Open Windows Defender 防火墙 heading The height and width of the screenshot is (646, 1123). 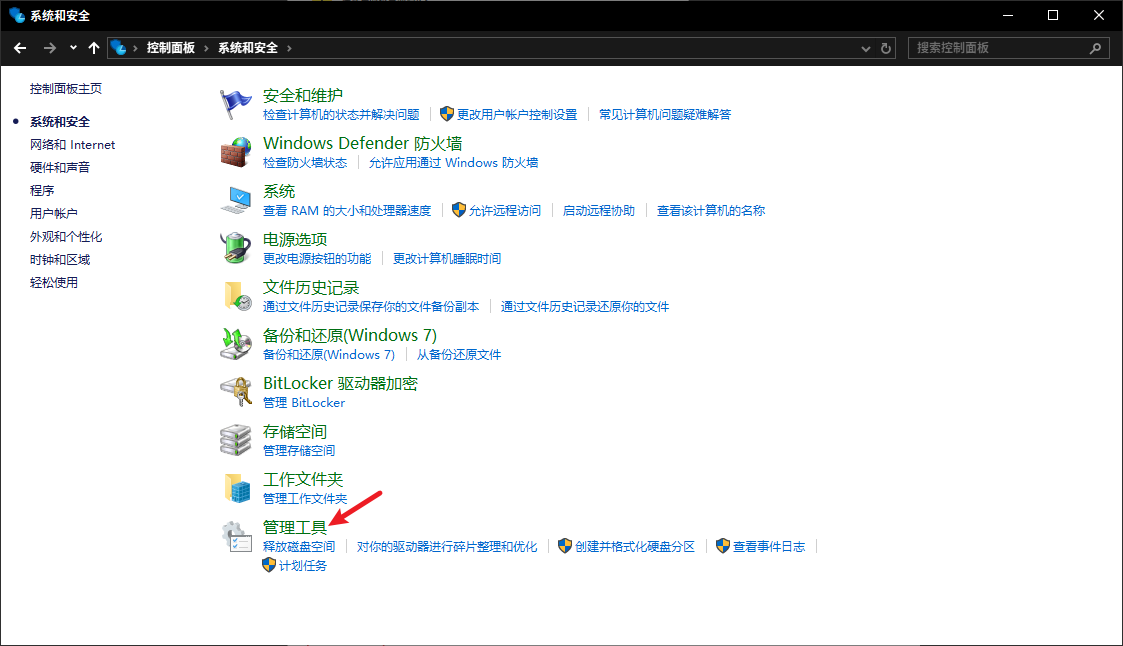tap(362, 143)
